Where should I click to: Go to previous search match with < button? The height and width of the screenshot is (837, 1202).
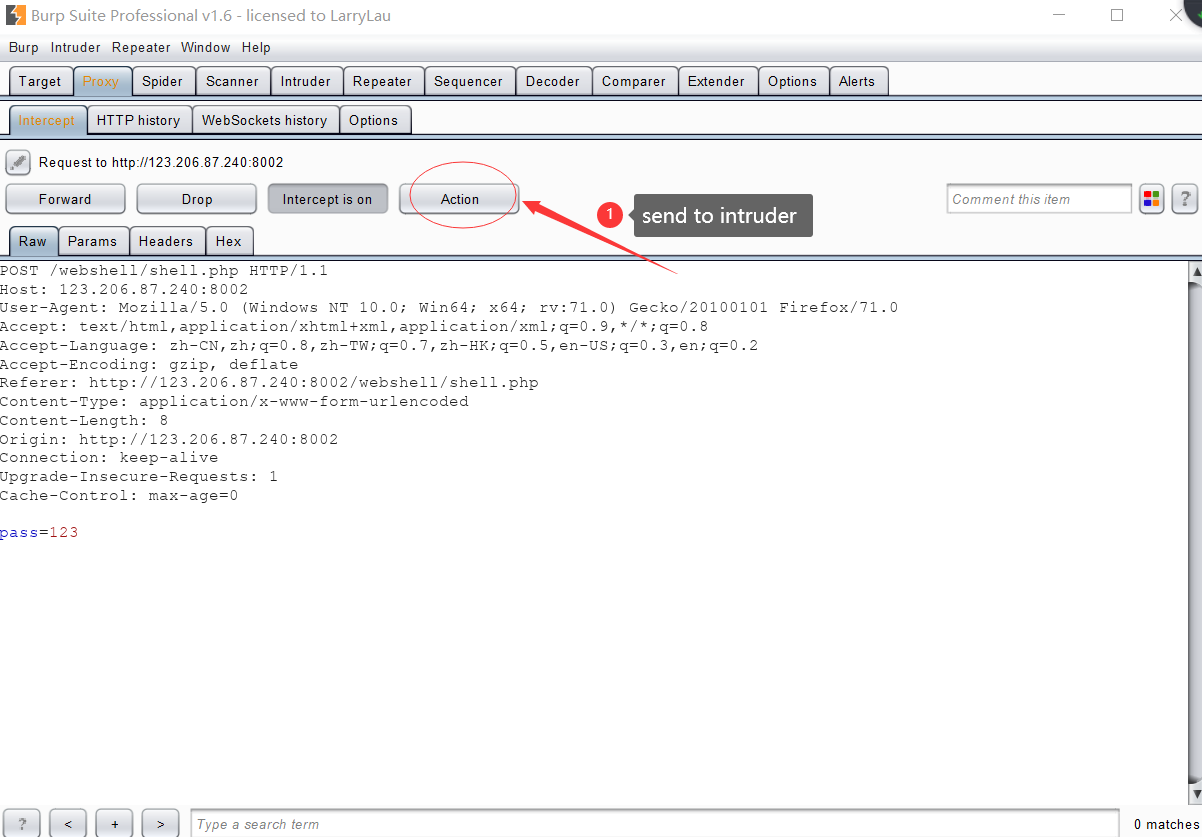pyautogui.click(x=68, y=824)
